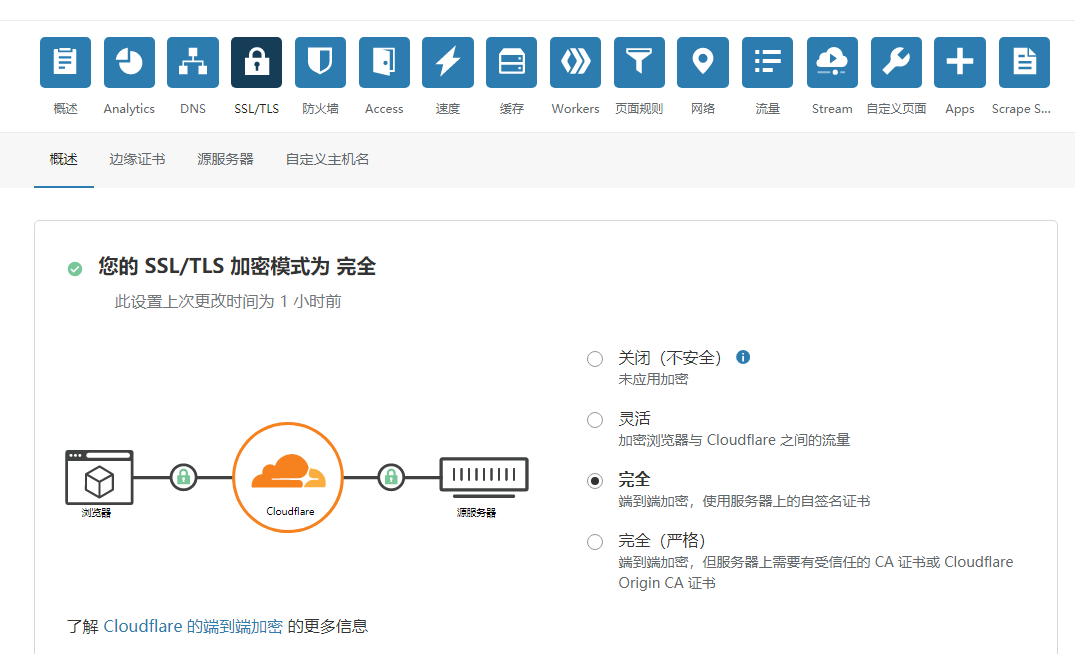Switch to the 边缘证书 tab

click(x=137, y=159)
